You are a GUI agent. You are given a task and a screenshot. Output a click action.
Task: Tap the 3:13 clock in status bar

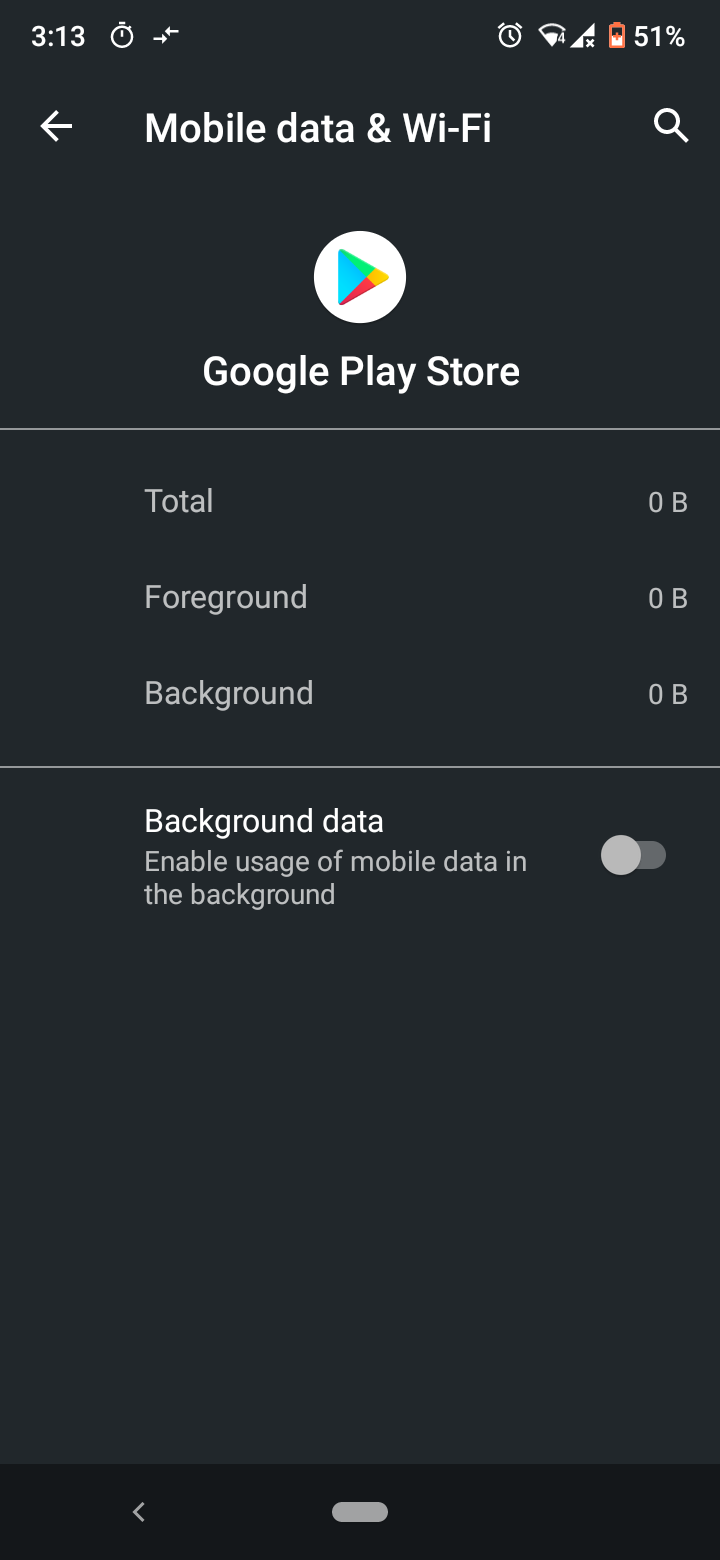(58, 37)
